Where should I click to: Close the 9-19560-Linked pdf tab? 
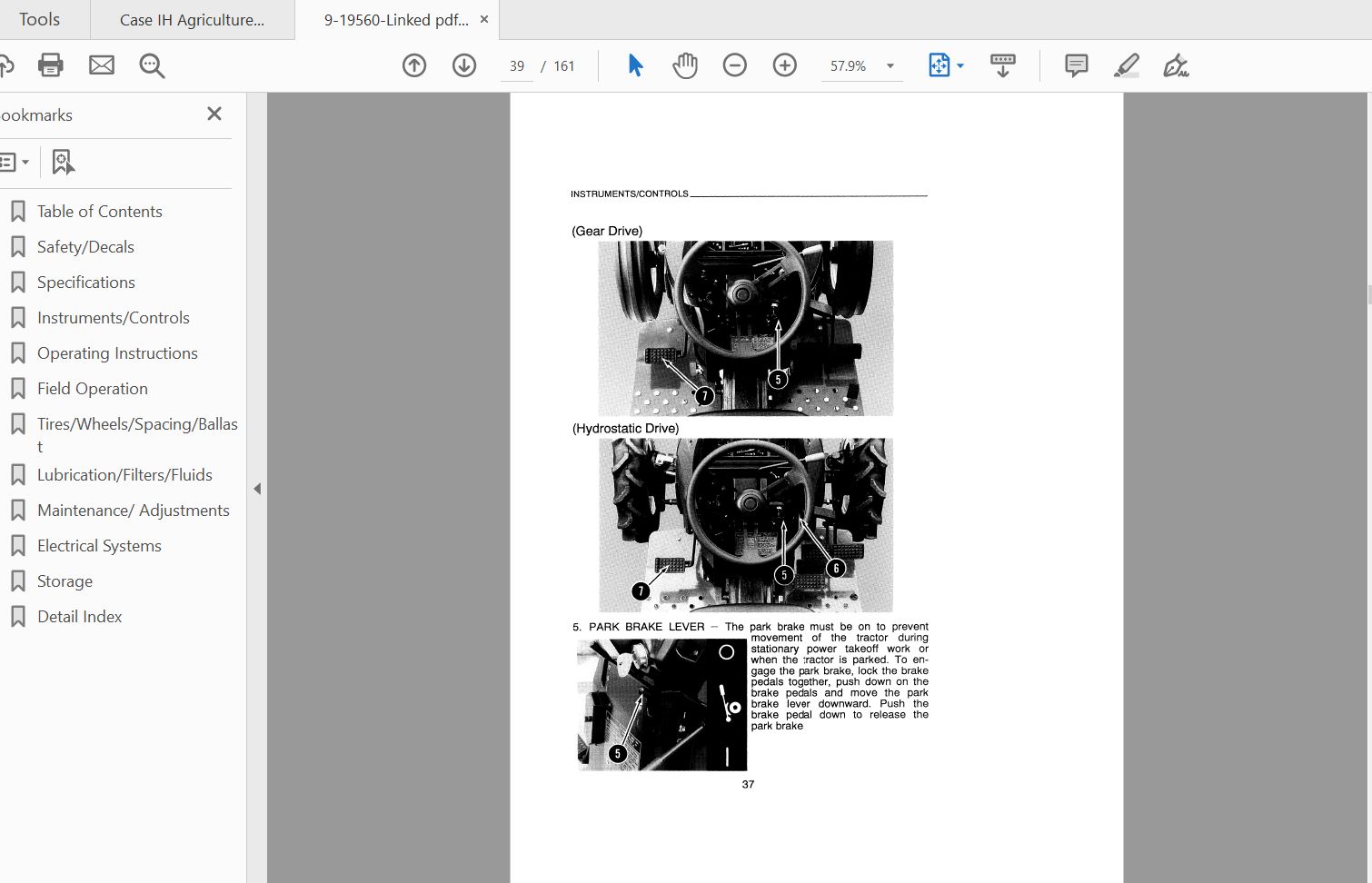pos(484,19)
